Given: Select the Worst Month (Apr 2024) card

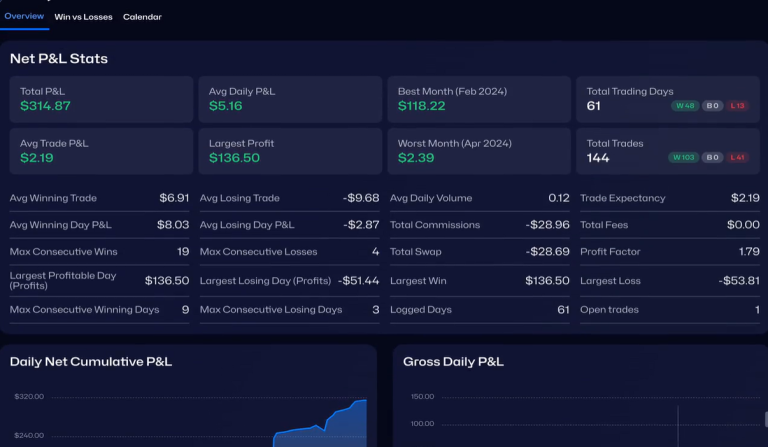Looking at the screenshot, I should [478, 151].
